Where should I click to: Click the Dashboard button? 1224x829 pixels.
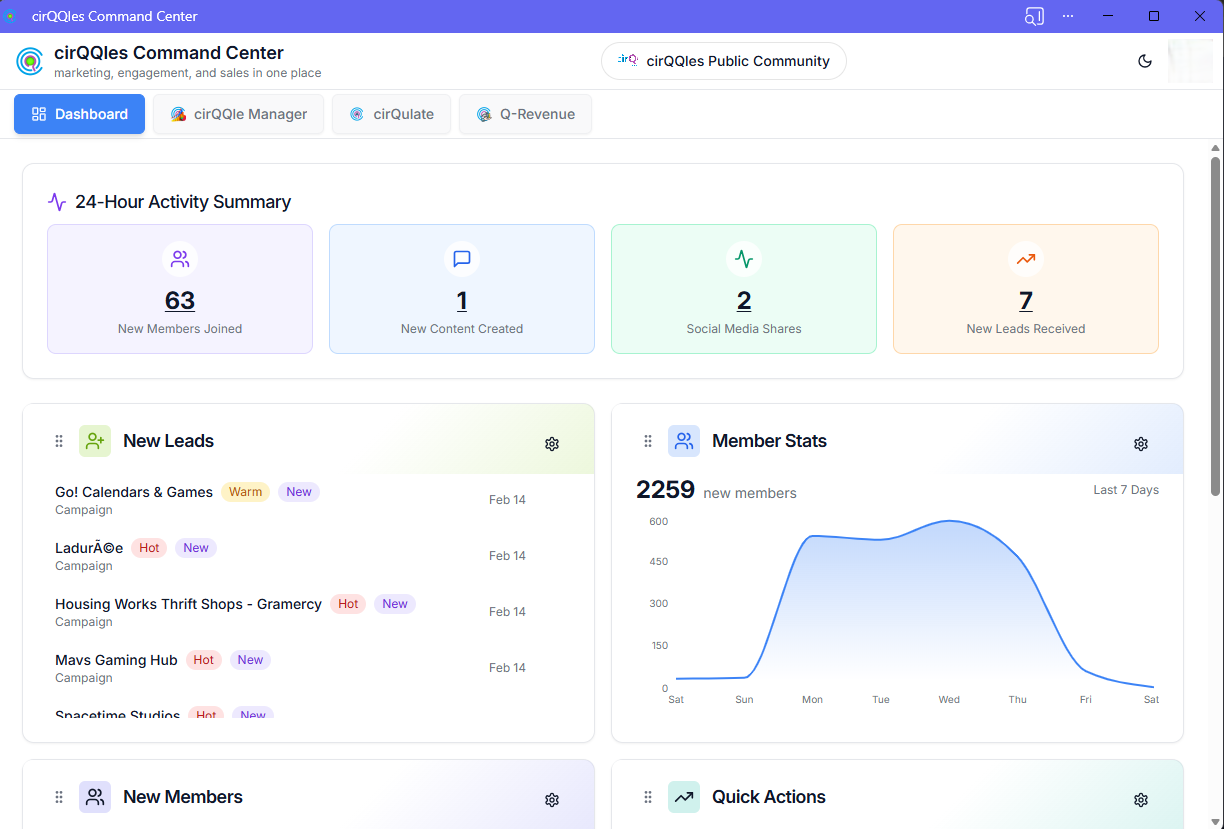coord(79,113)
